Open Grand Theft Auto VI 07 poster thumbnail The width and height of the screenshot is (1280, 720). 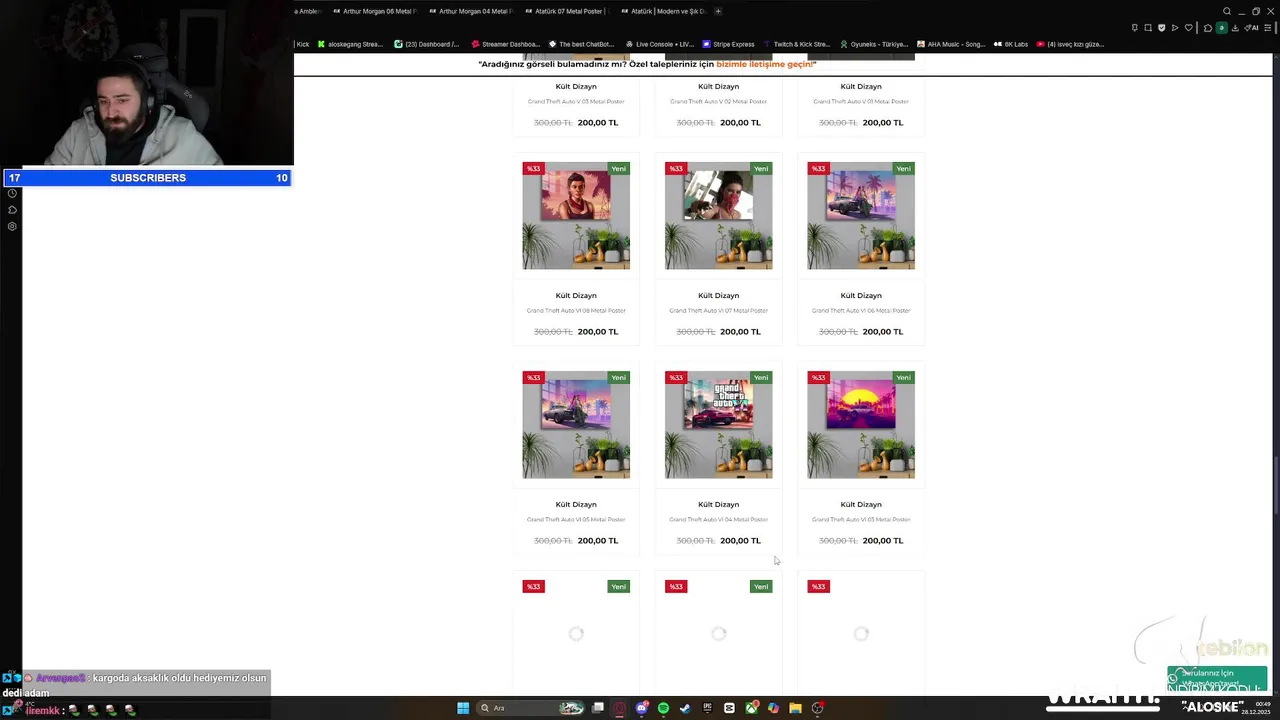[718, 216]
